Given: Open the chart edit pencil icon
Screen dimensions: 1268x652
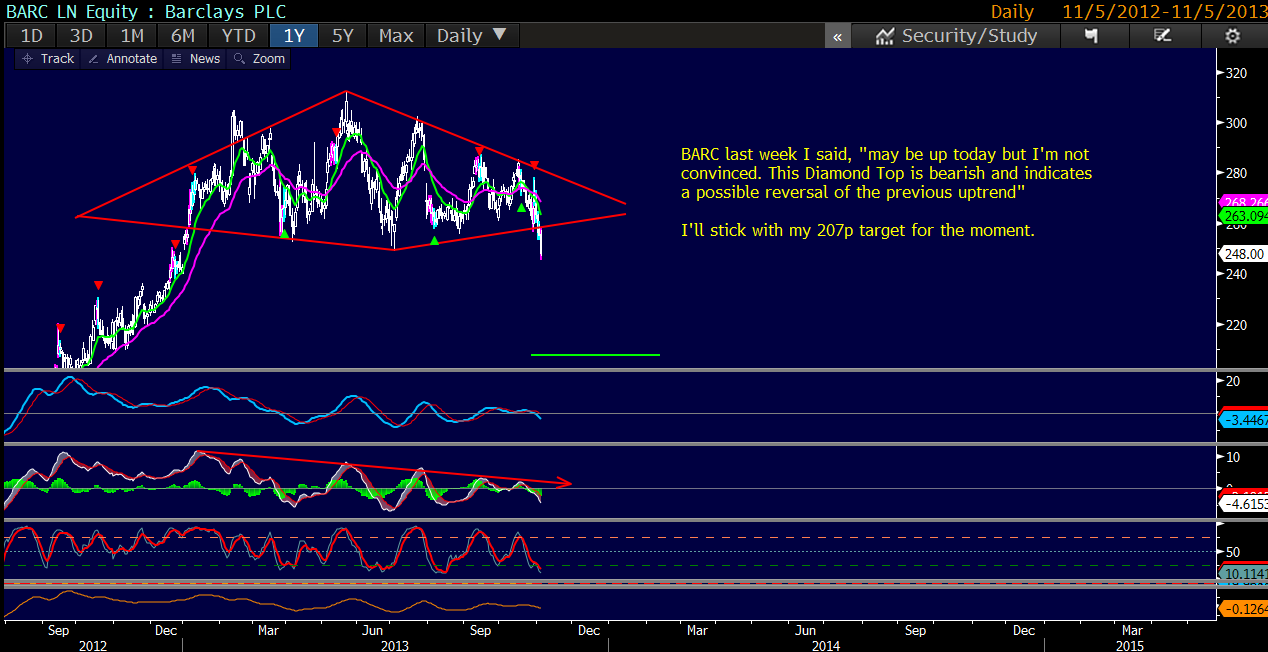Looking at the screenshot, I should 1162,36.
